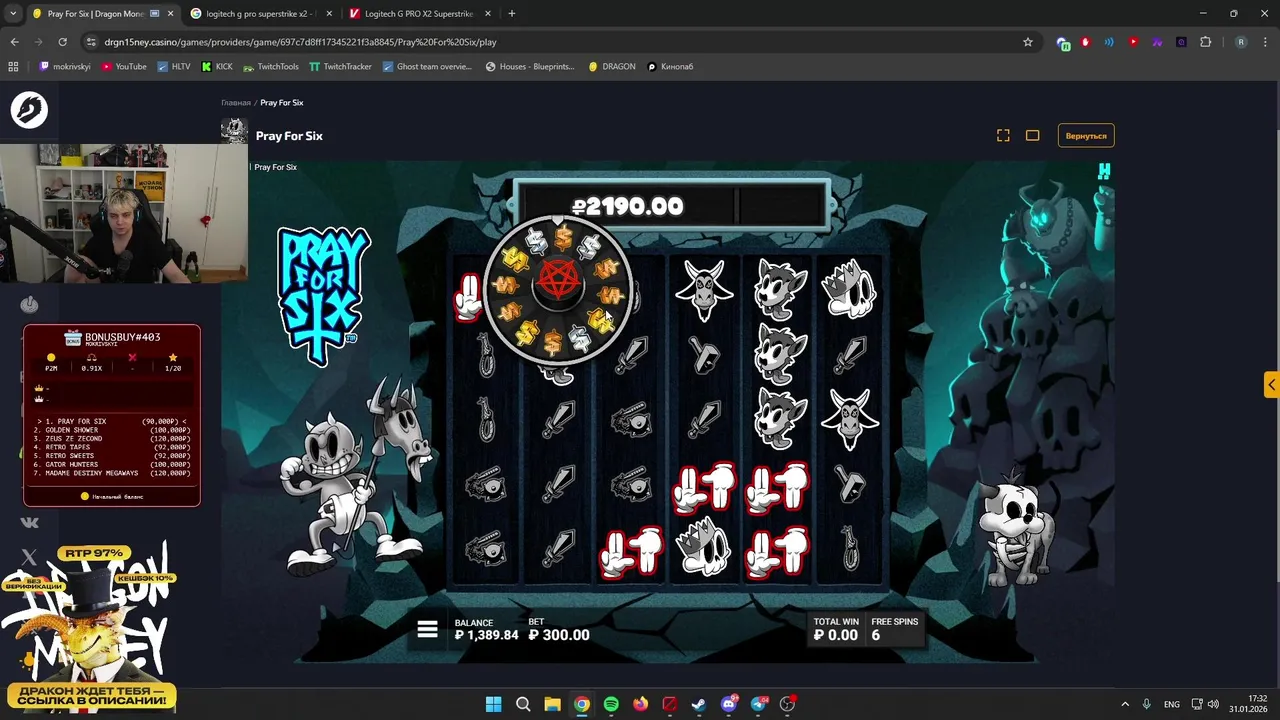Click the Dragon Money logo icon

tap(29, 110)
